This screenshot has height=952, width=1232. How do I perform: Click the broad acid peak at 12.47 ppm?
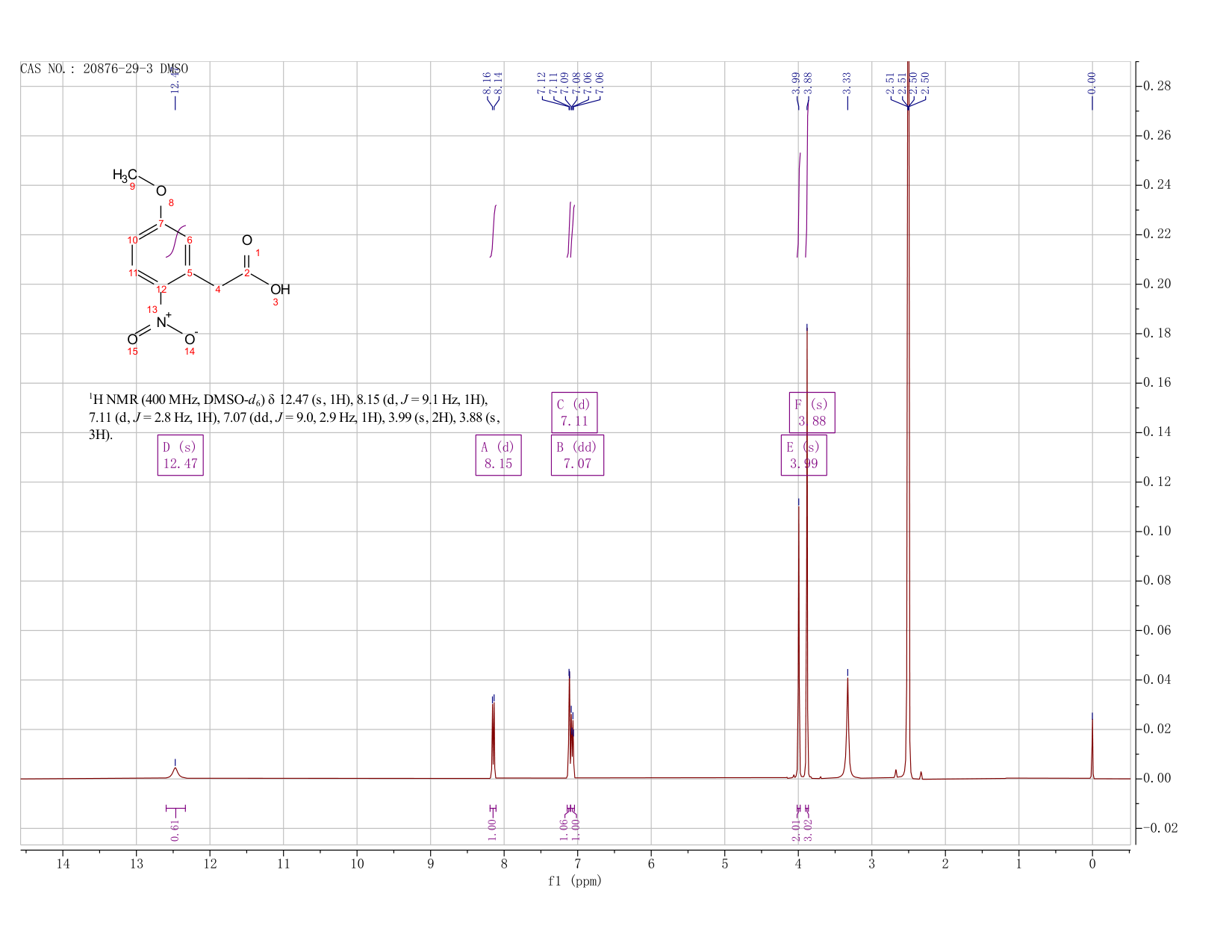tap(175, 772)
